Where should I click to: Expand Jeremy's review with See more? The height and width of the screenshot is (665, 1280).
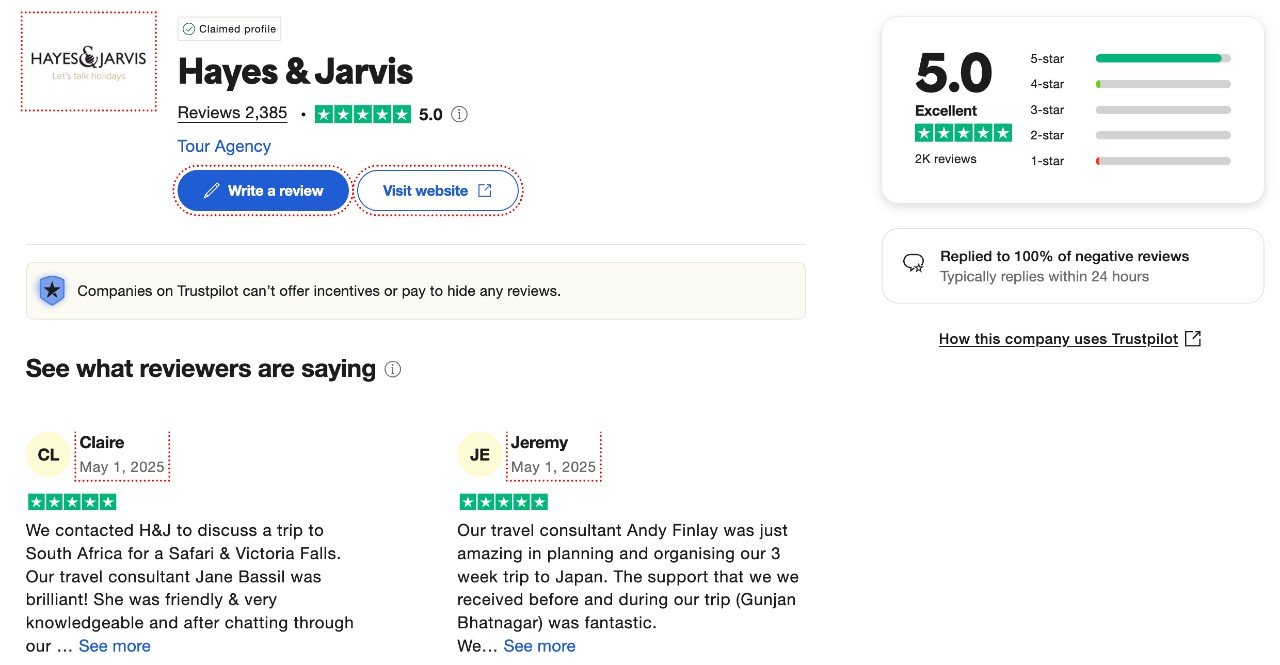tap(540, 646)
